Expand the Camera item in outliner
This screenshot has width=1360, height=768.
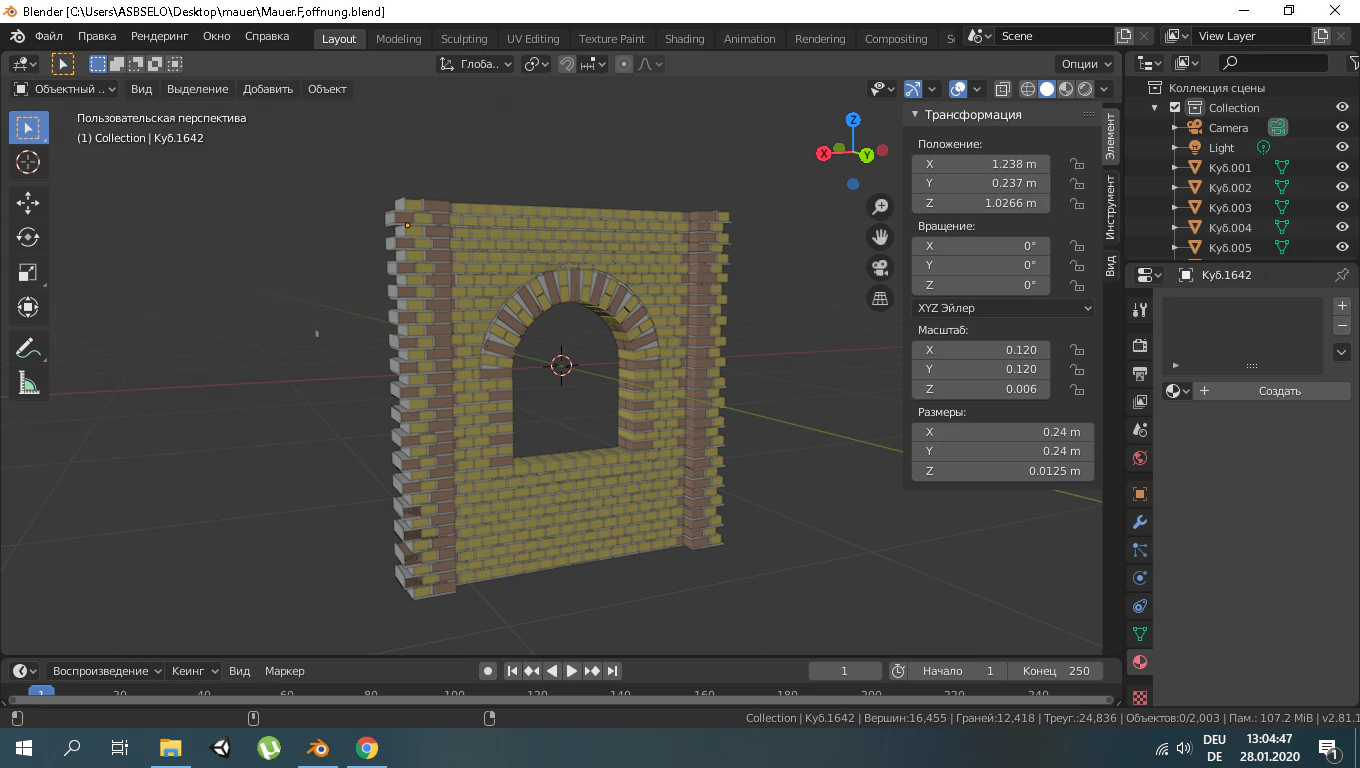1176,128
